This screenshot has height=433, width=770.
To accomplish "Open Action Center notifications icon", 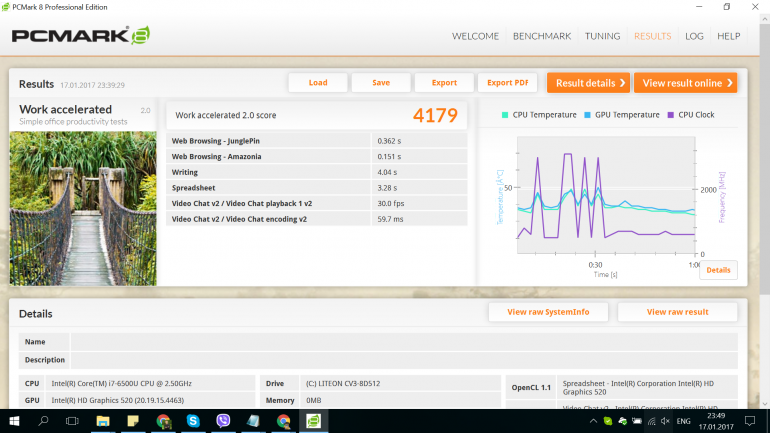I will (750, 421).
